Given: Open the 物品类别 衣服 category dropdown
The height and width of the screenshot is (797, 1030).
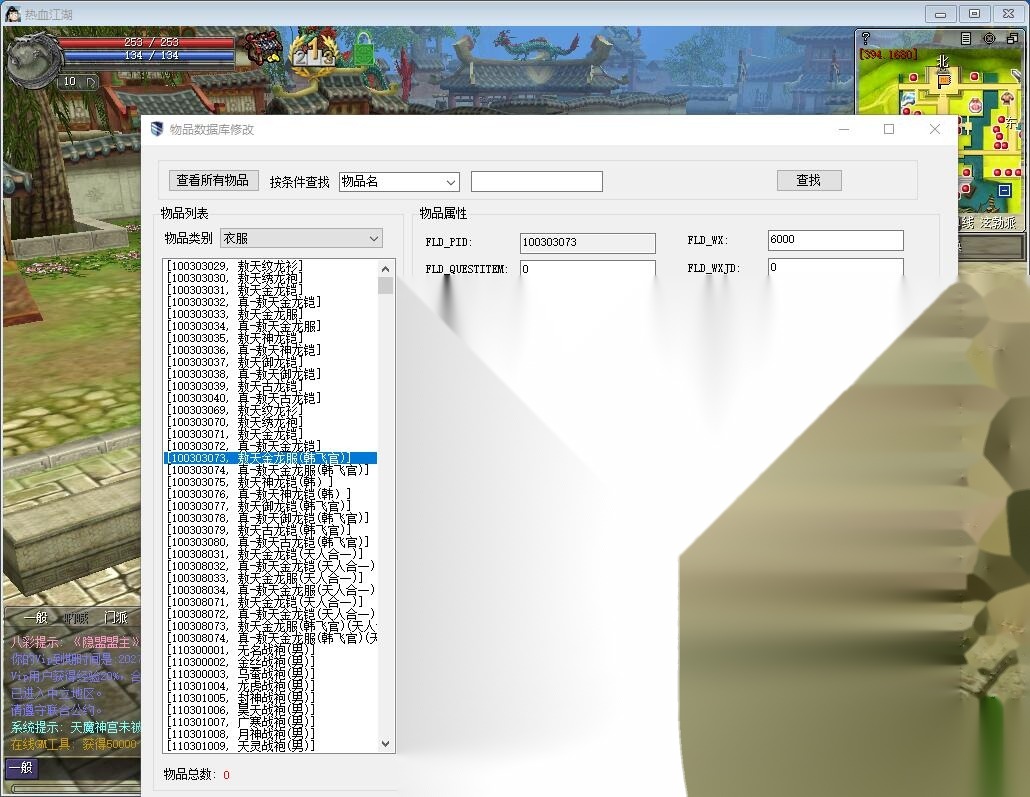Looking at the screenshot, I should coord(301,238).
